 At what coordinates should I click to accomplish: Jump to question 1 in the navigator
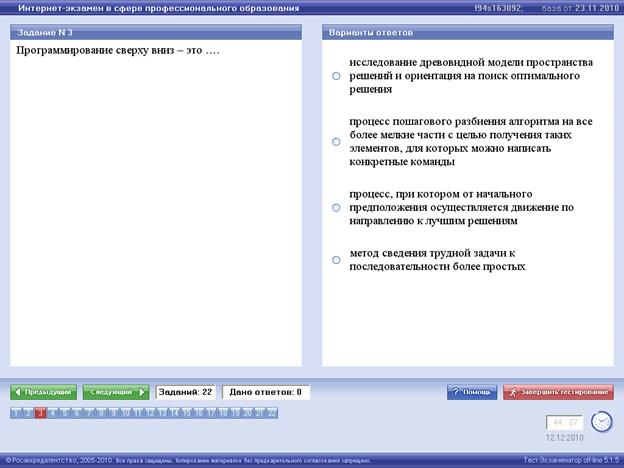(x=15, y=412)
